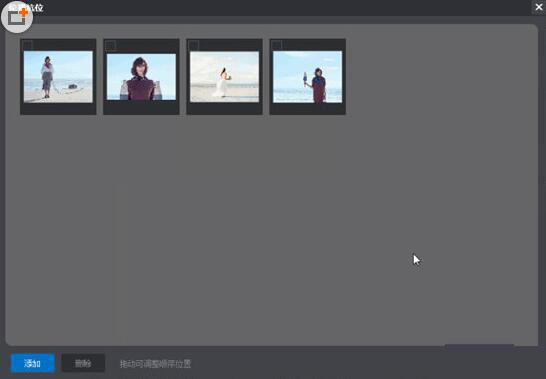Click the hint text 拖动可调整顺序位置
The width and height of the screenshot is (546, 379).
tap(155, 364)
